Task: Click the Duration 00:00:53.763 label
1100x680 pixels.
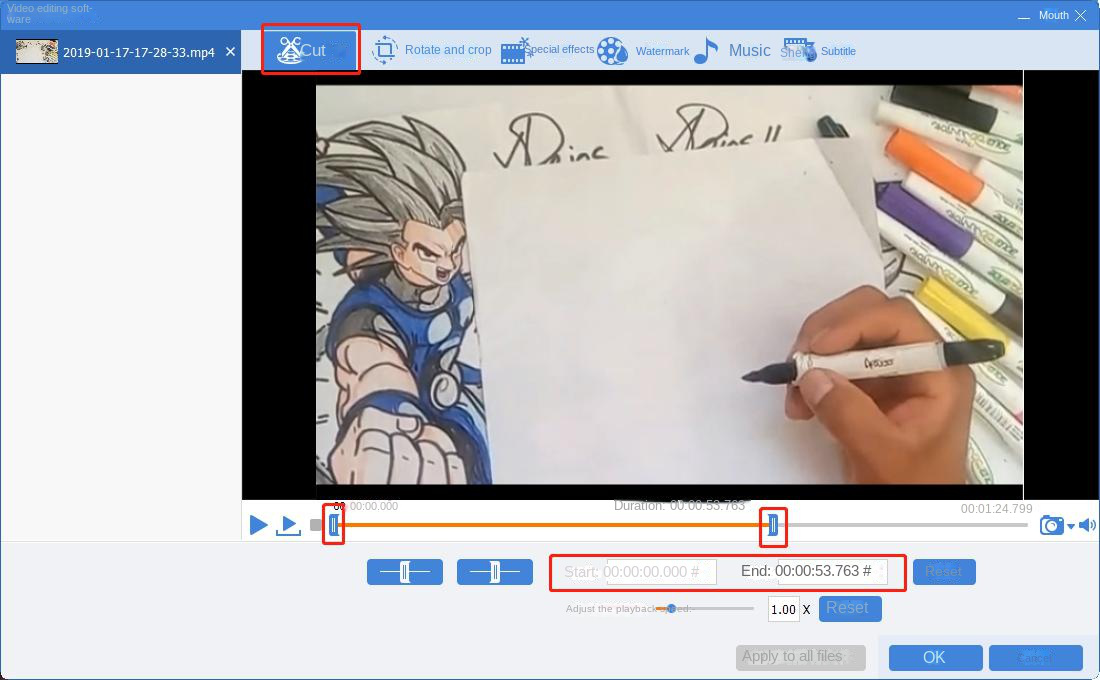Action: 679,505
